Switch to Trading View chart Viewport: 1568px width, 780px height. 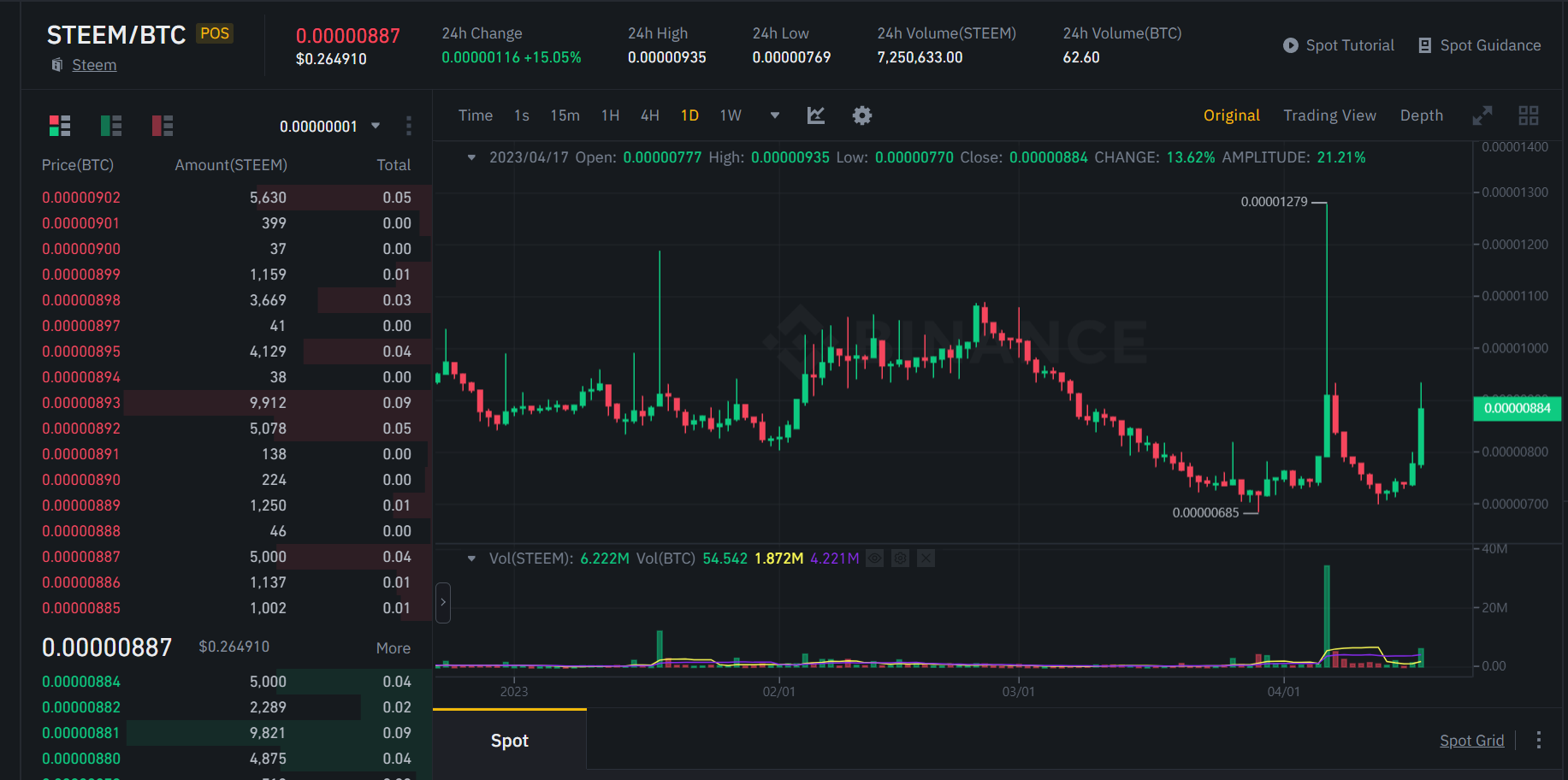pyautogui.click(x=1330, y=115)
